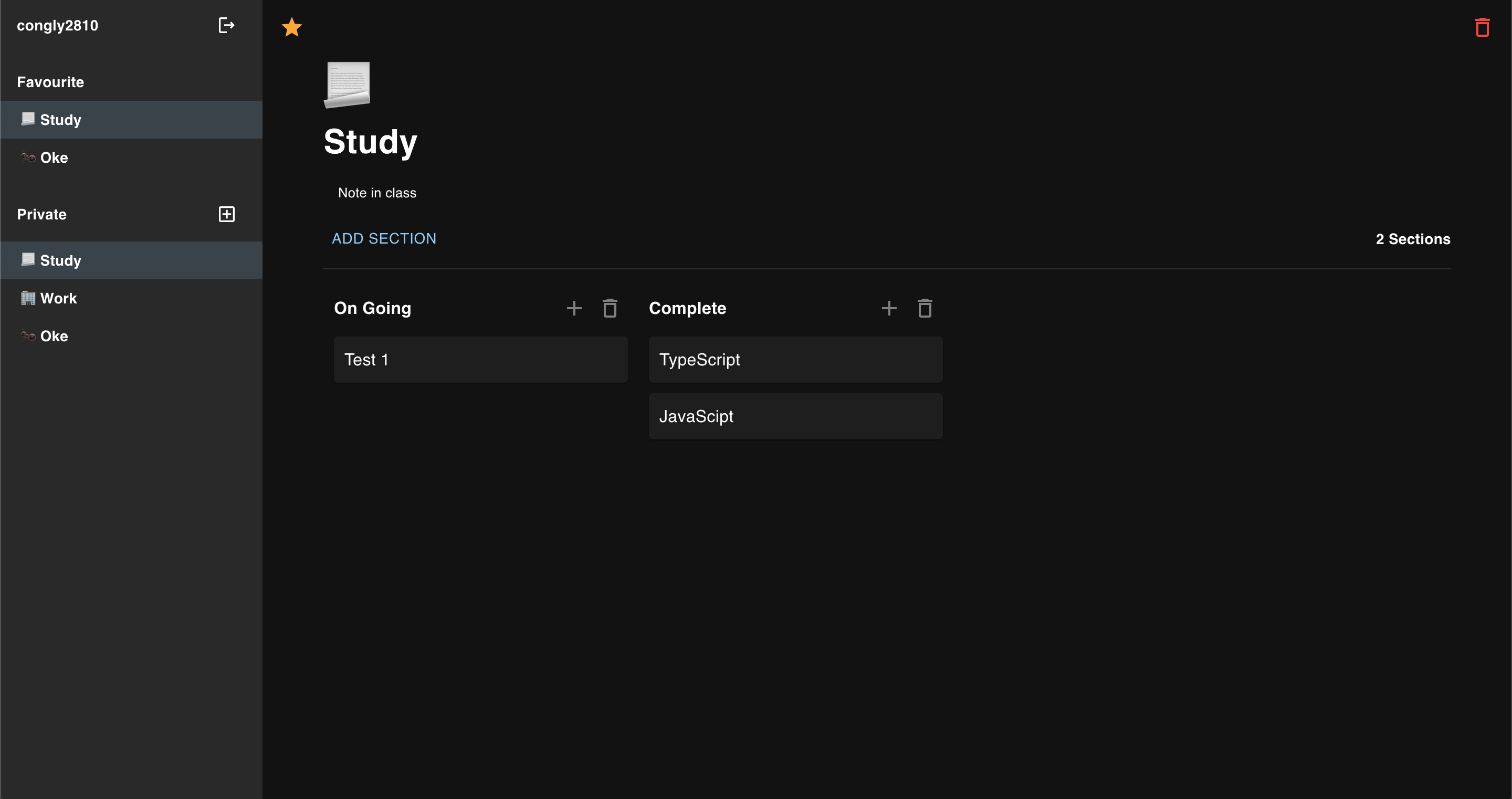Click the orange star to unfavourite Study

[292, 27]
